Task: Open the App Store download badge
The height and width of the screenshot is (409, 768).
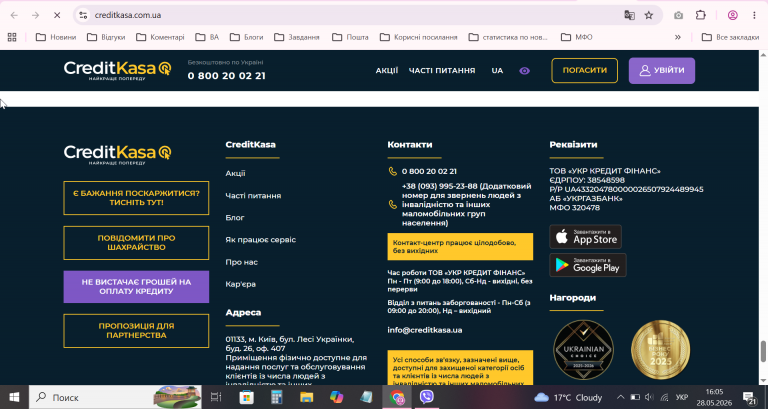Action: tap(585, 237)
